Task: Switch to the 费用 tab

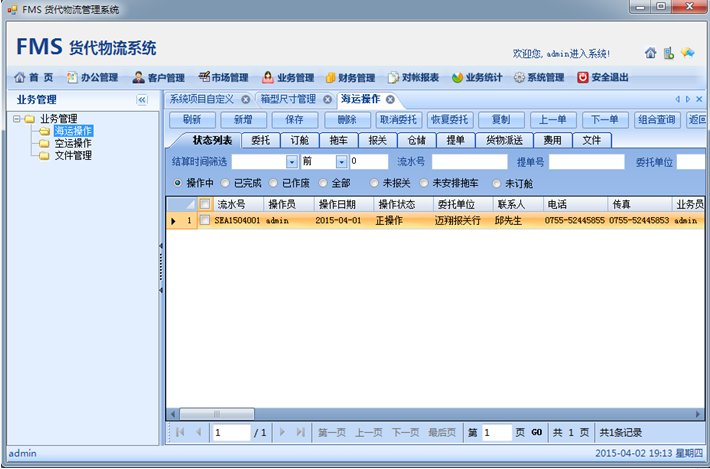Action: 552,140
